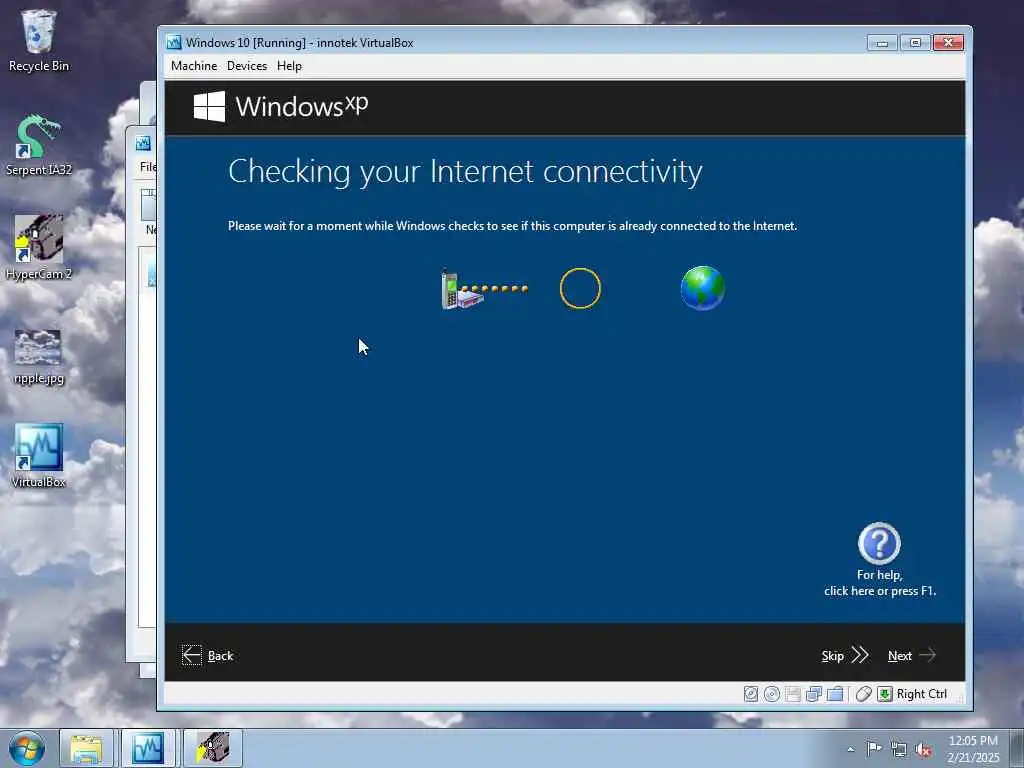
Task: Click the network adapters status indicator
Action: click(x=814, y=694)
